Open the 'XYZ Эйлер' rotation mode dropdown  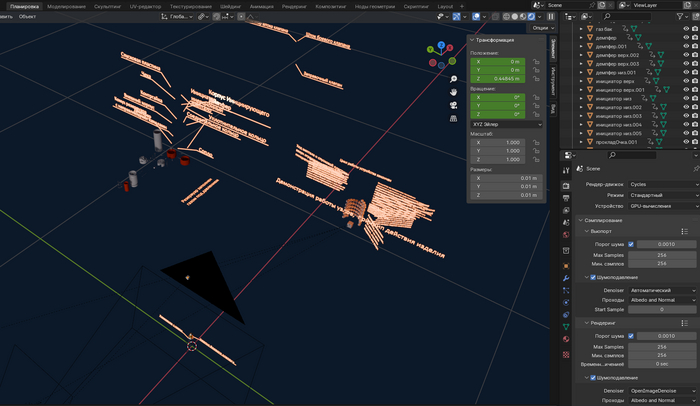(498, 124)
